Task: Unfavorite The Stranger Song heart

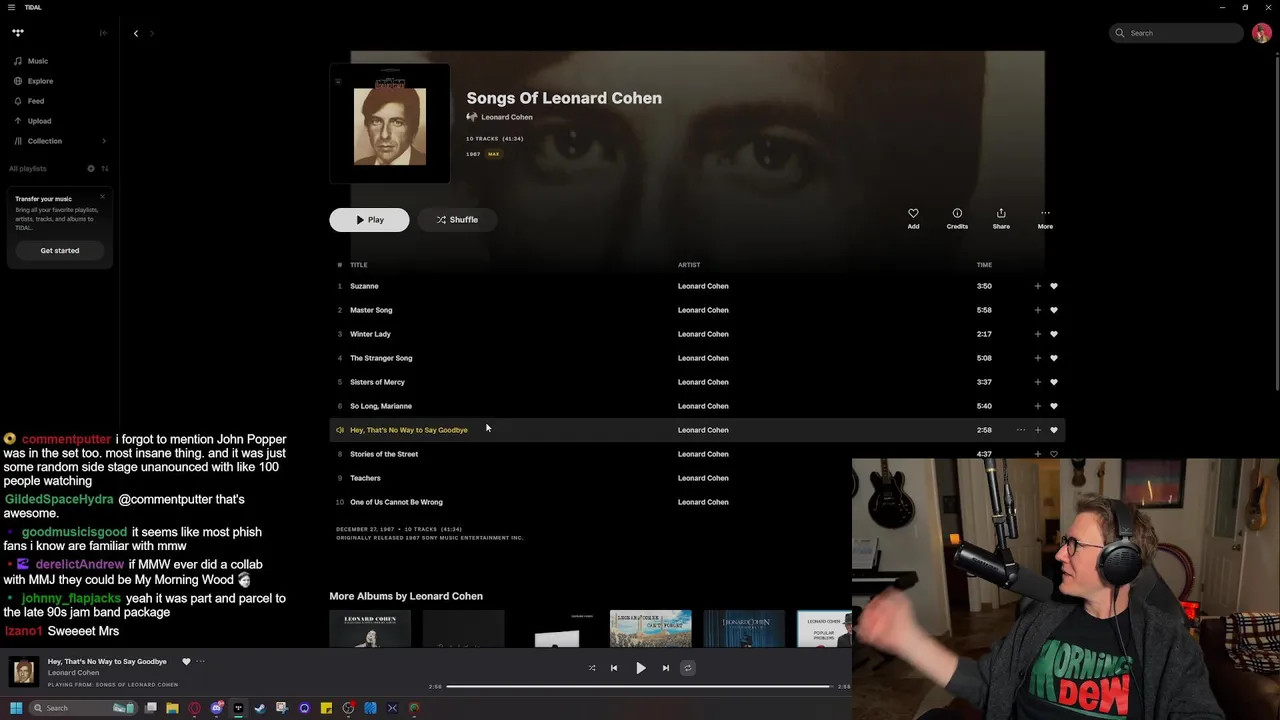Action: (x=1053, y=358)
